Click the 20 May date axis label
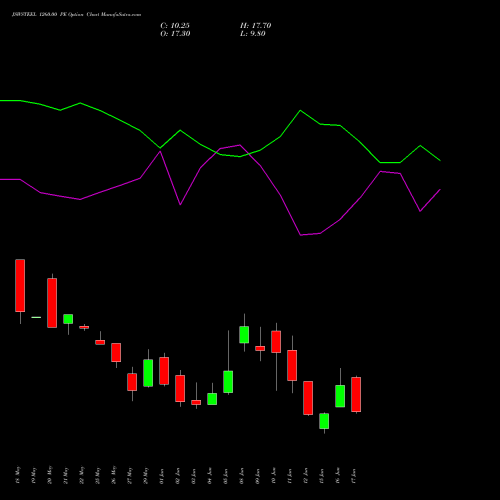Screen dimensions: 500x500 pyautogui.click(x=50, y=475)
